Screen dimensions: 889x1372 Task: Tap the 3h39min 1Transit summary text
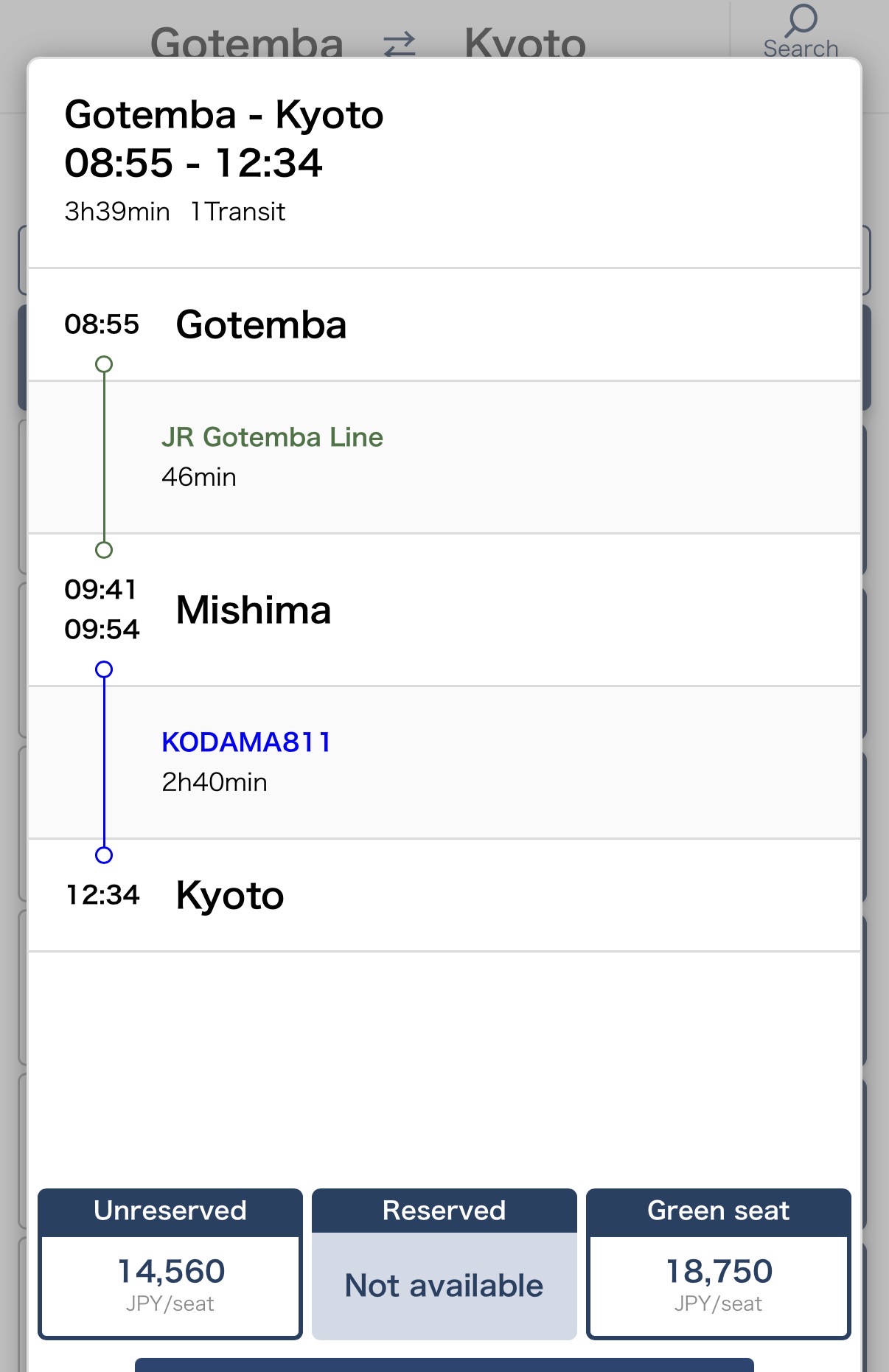175,212
